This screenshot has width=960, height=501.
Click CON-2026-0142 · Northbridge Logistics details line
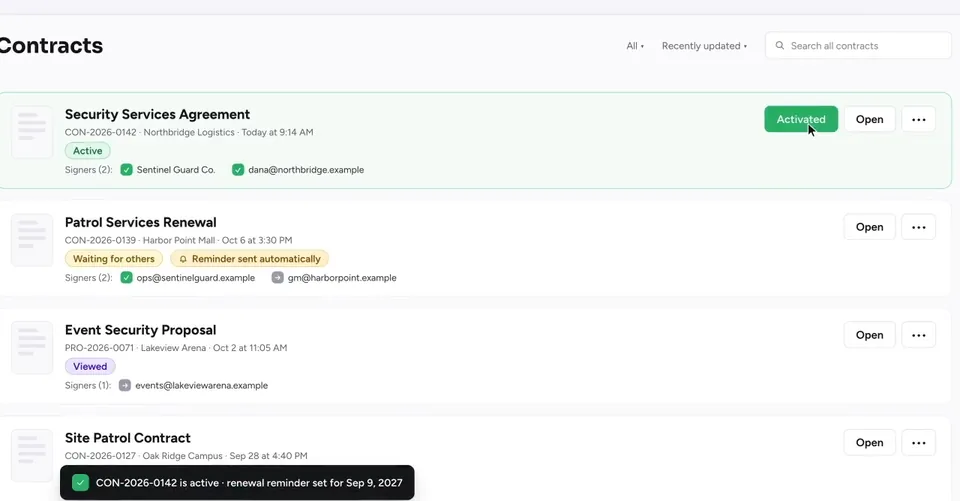[x=189, y=132]
